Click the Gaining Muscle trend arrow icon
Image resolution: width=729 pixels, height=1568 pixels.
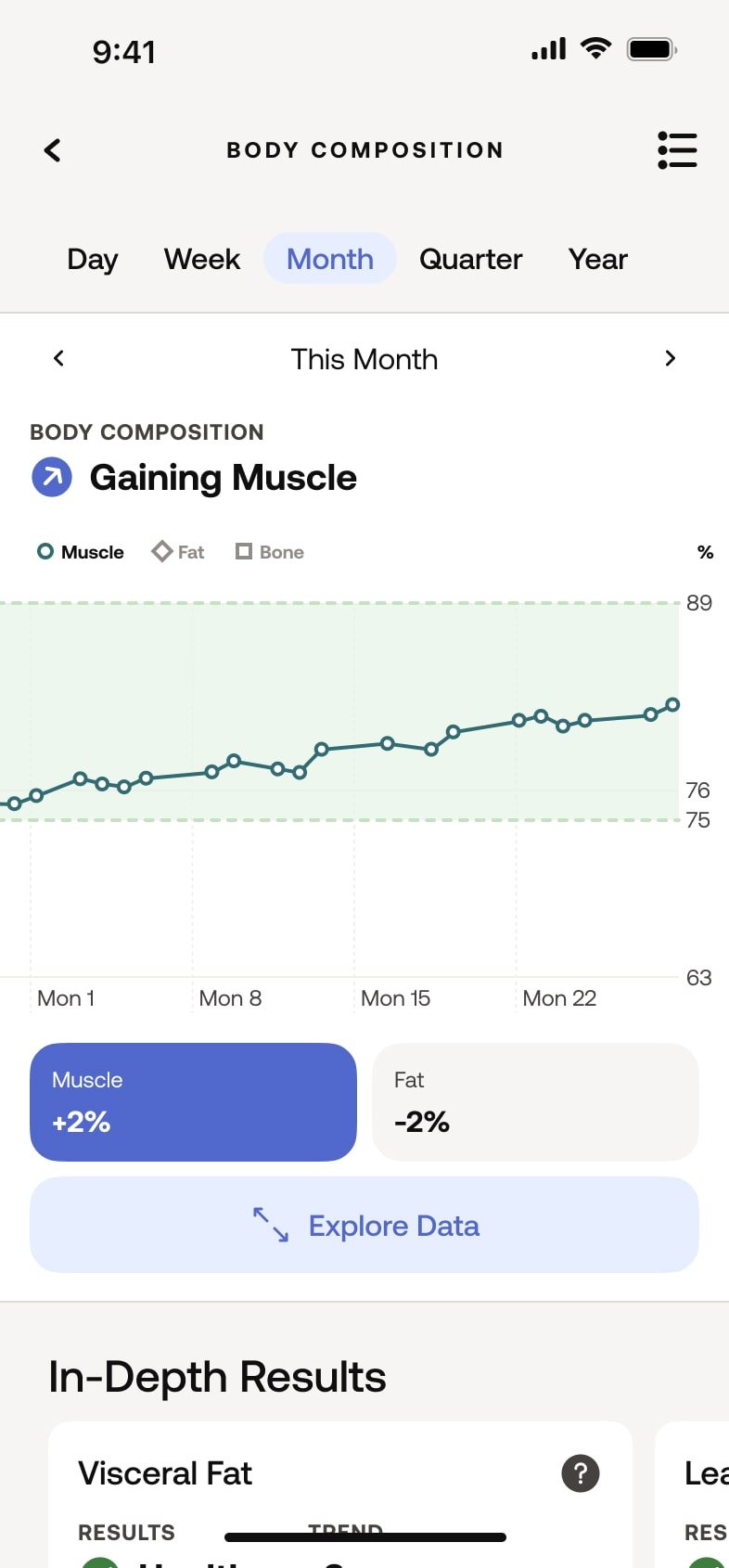pos(52,478)
